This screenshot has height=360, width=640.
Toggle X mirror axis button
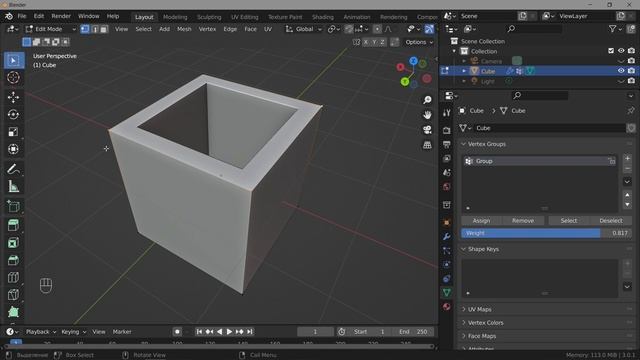[x=366, y=42]
